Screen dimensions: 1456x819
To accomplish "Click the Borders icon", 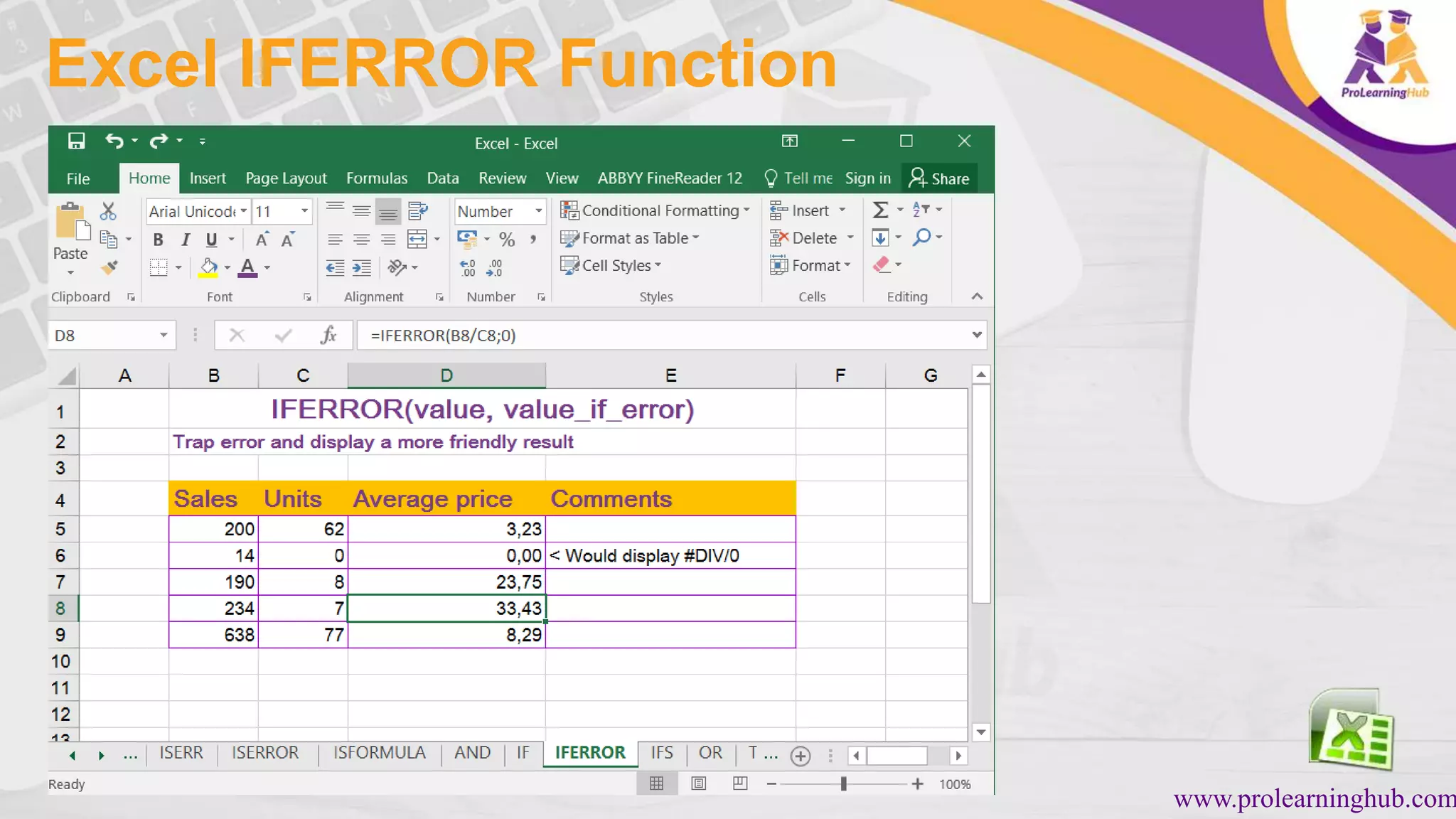I will pos(159,267).
